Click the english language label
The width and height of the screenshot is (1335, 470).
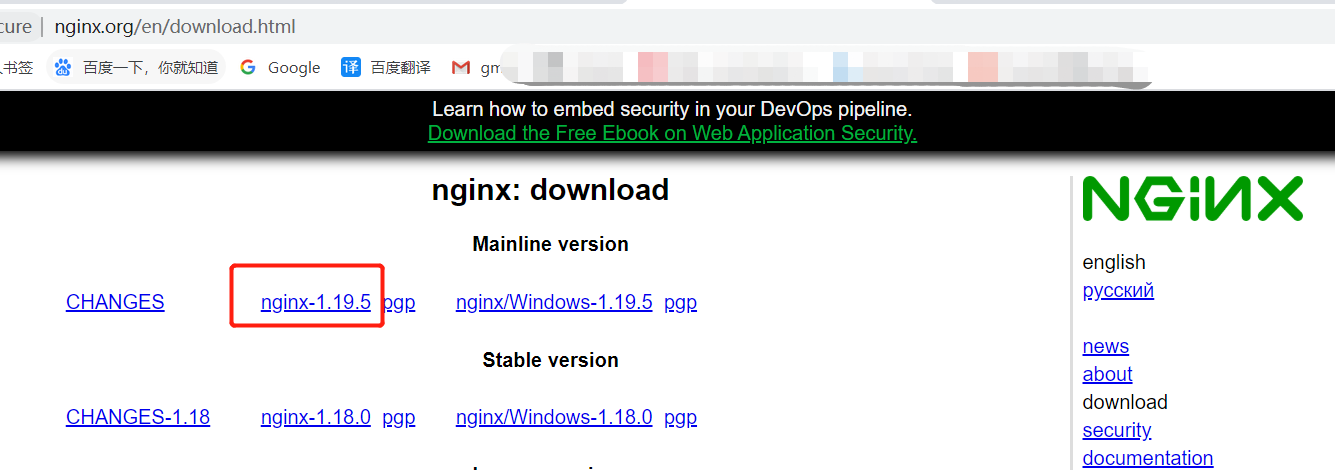1114,262
